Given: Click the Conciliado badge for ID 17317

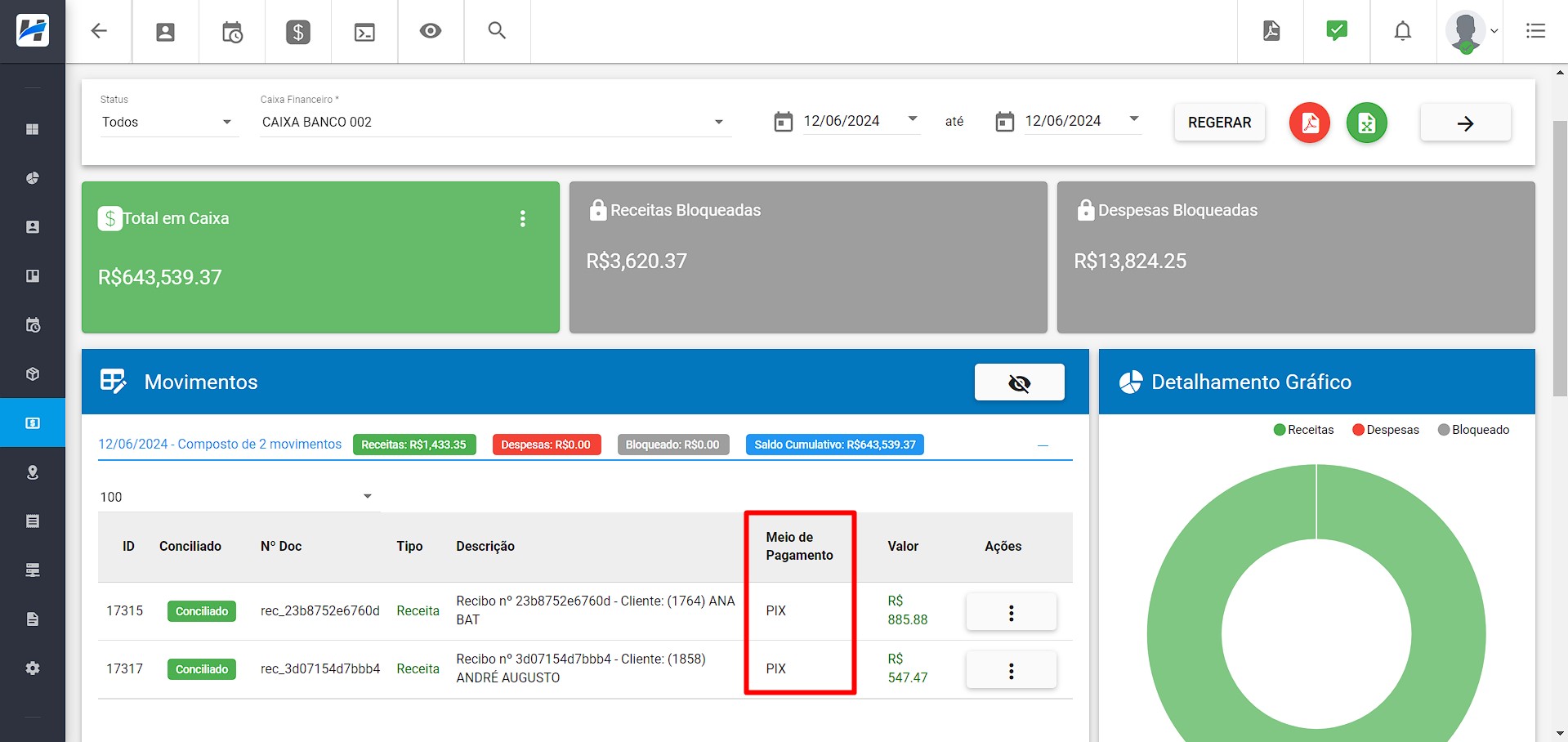Looking at the screenshot, I should tap(202, 669).
